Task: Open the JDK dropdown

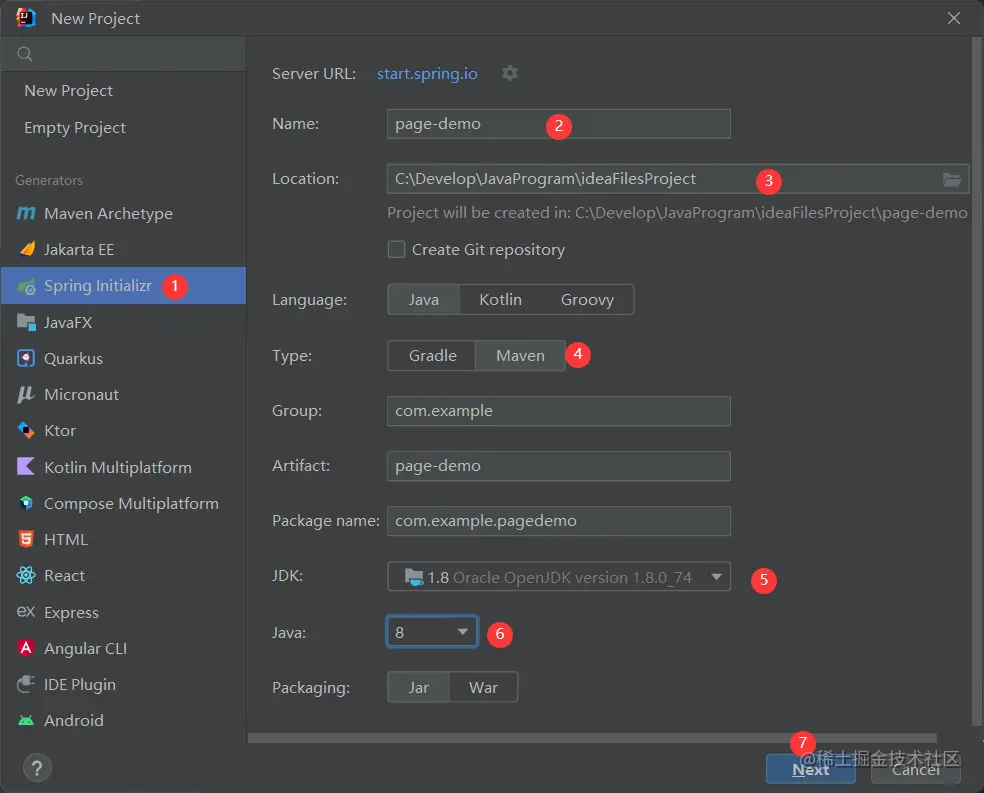Action: (x=559, y=577)
